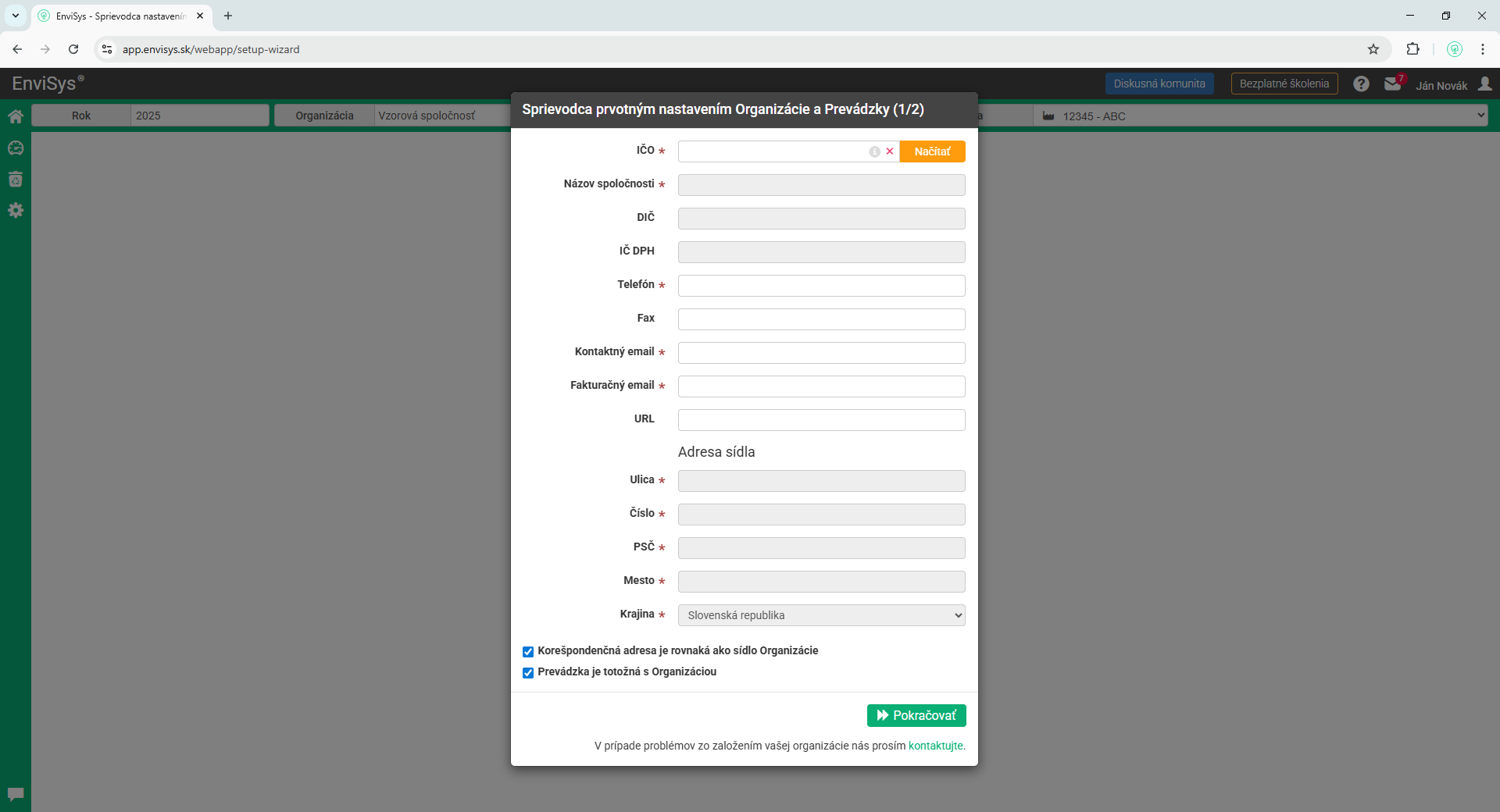Open Bezplatné školenia
Viewport: 1500px width, 812px height.
pyautogui.click(x=1284, y=84)
